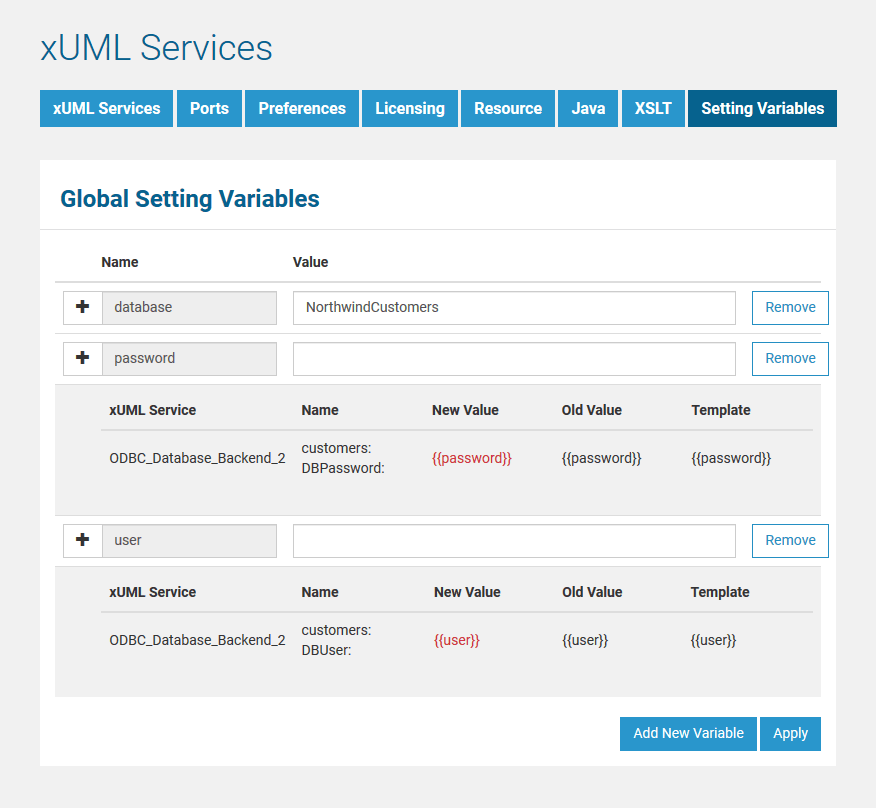Image resolution: width=876 pixels, height=808 pixels.
Task: Select the Setting Variables tab
Action: point(762,109)
